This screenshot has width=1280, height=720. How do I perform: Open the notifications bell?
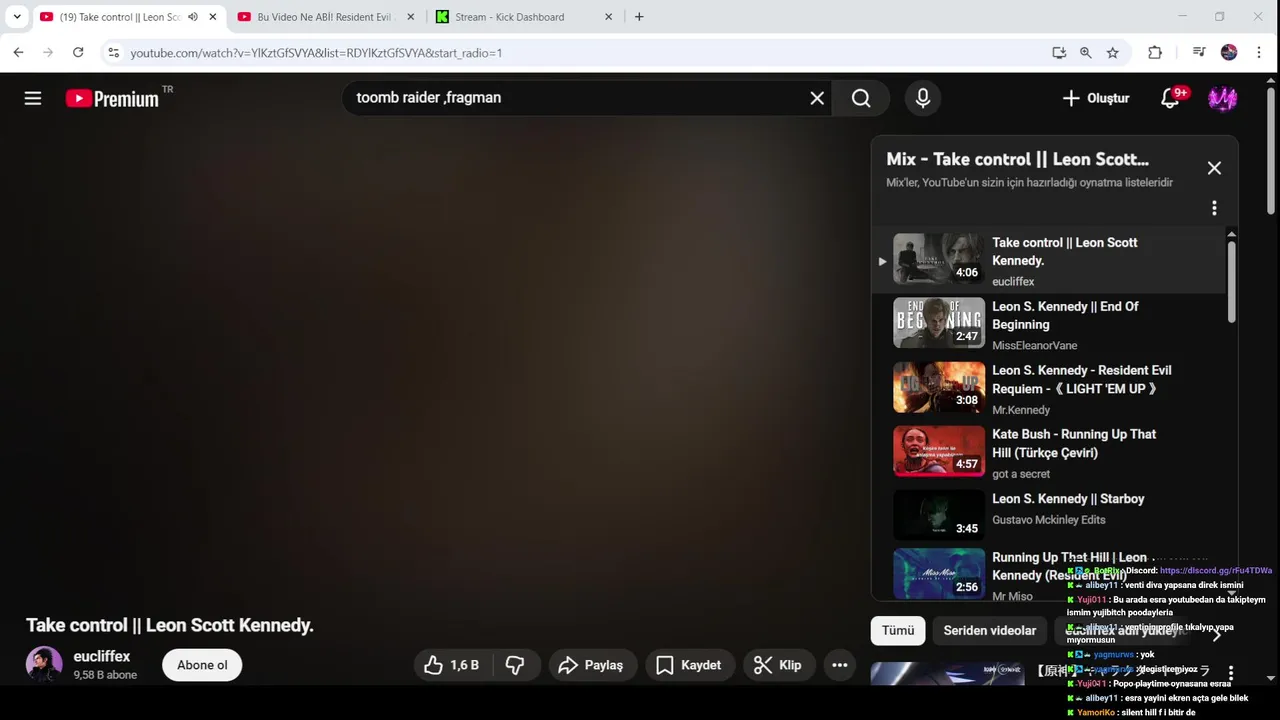click(x=1171, y=98)
